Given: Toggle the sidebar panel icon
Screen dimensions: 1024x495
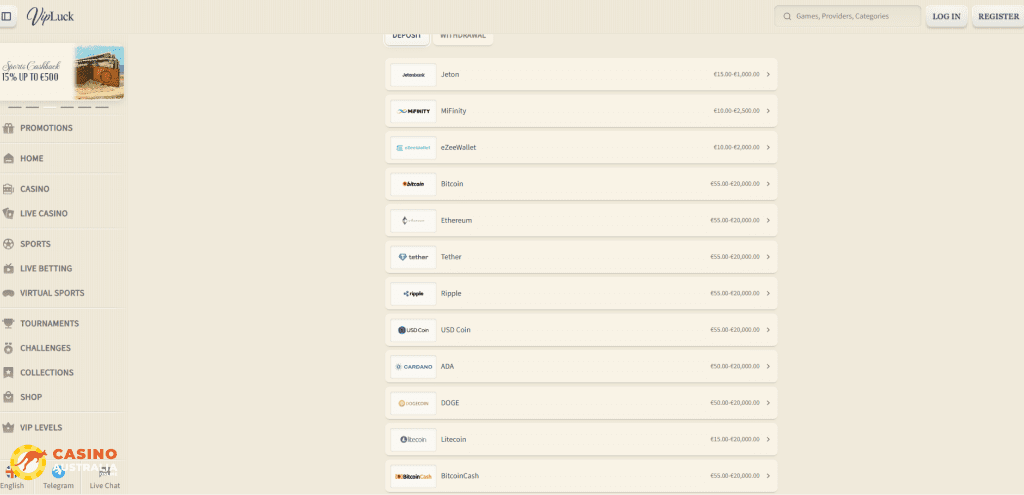Looking at the screenshot, I should point(7,16).
